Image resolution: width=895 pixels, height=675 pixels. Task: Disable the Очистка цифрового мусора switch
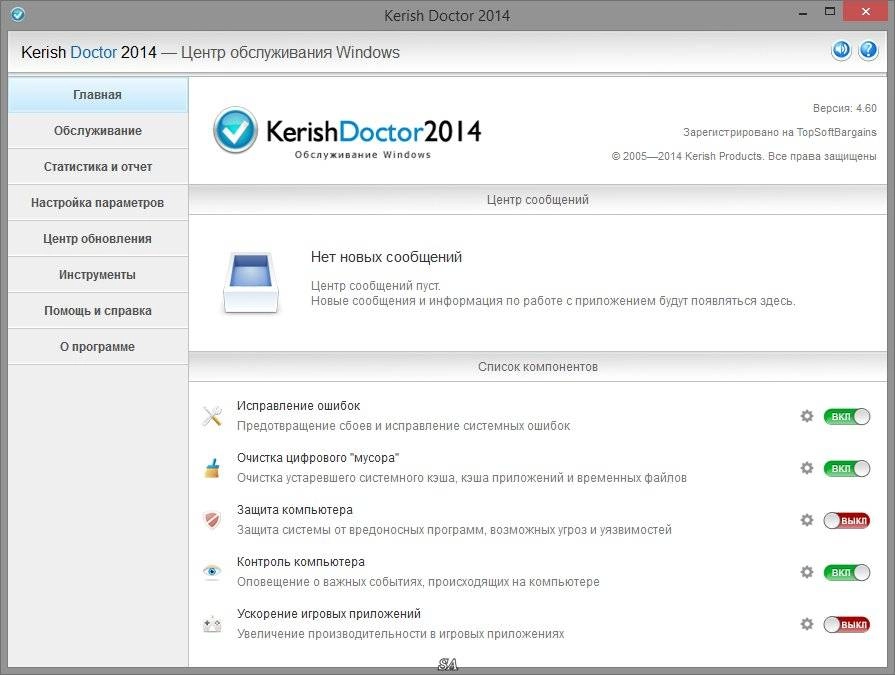[846, 468]
